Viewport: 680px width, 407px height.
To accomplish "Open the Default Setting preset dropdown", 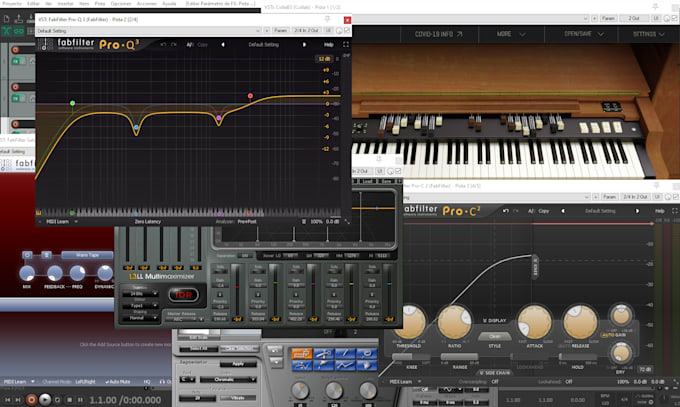I will [148, 31].
